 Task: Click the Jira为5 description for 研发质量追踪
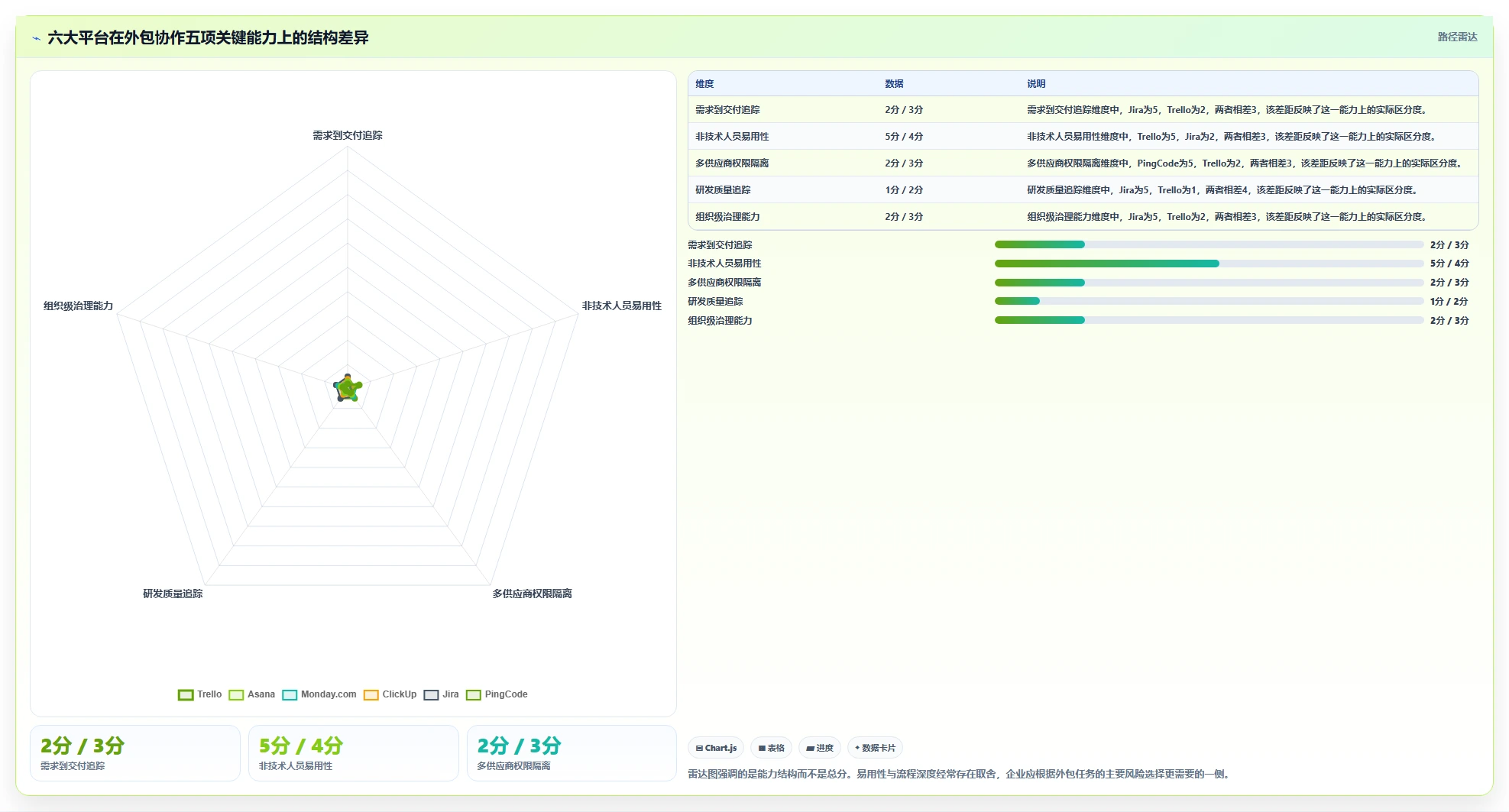pos(1222,190)
